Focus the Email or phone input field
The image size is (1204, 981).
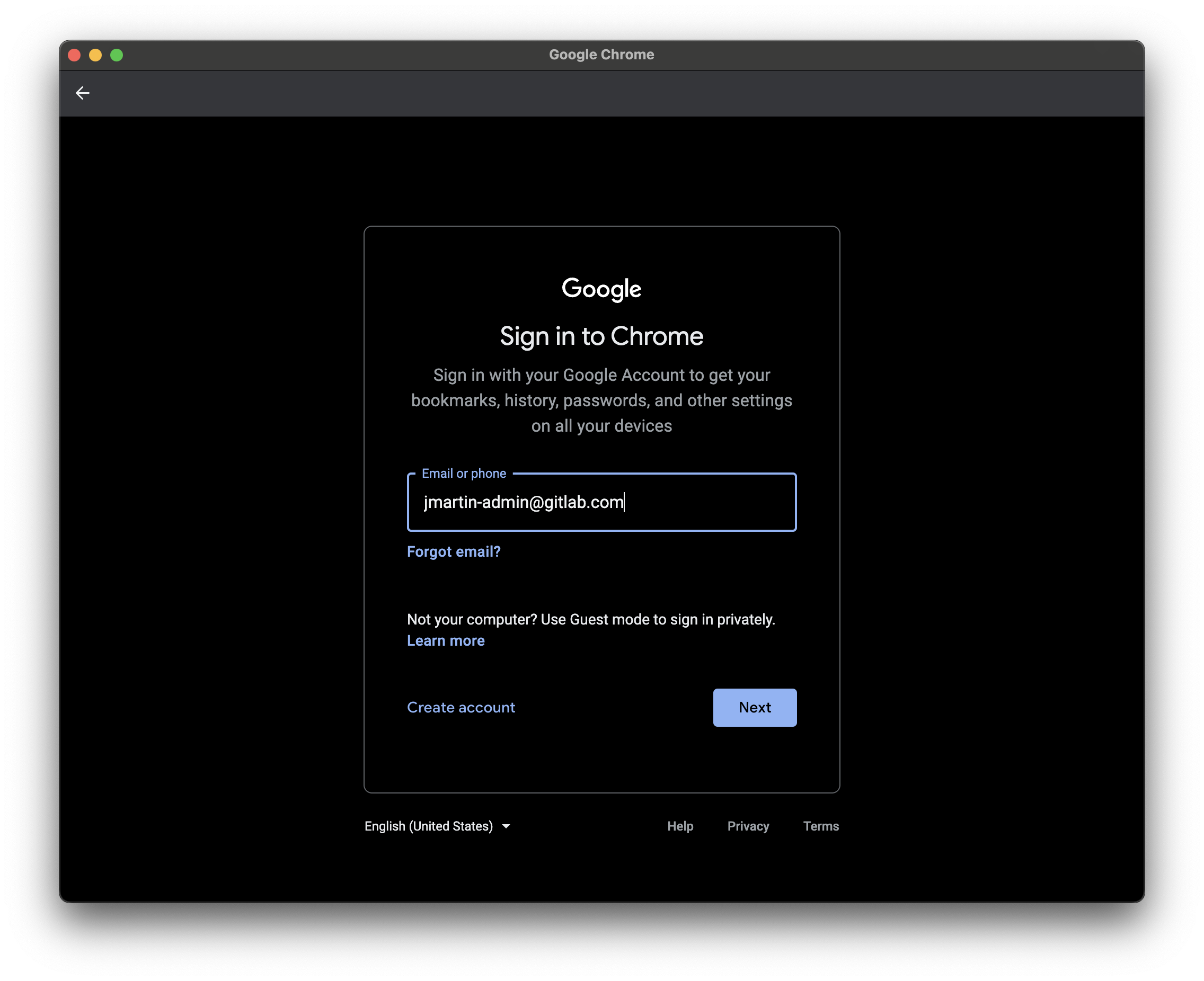601,502
